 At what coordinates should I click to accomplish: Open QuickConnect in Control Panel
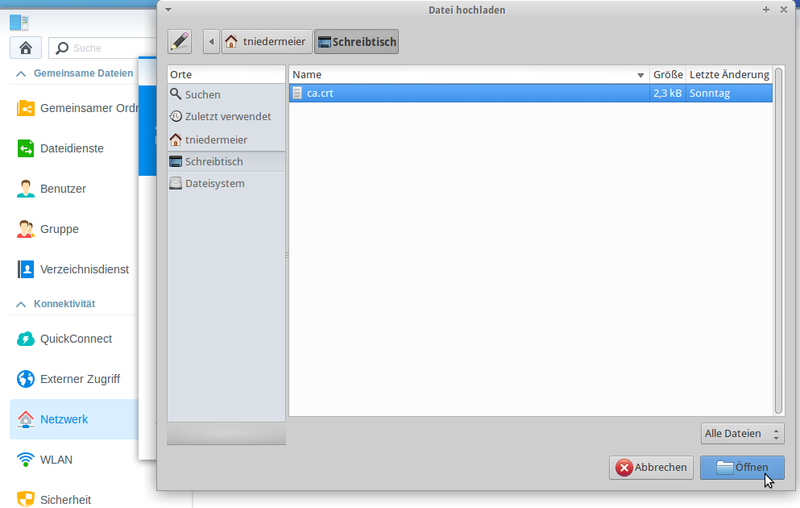[x=74, y=339]
